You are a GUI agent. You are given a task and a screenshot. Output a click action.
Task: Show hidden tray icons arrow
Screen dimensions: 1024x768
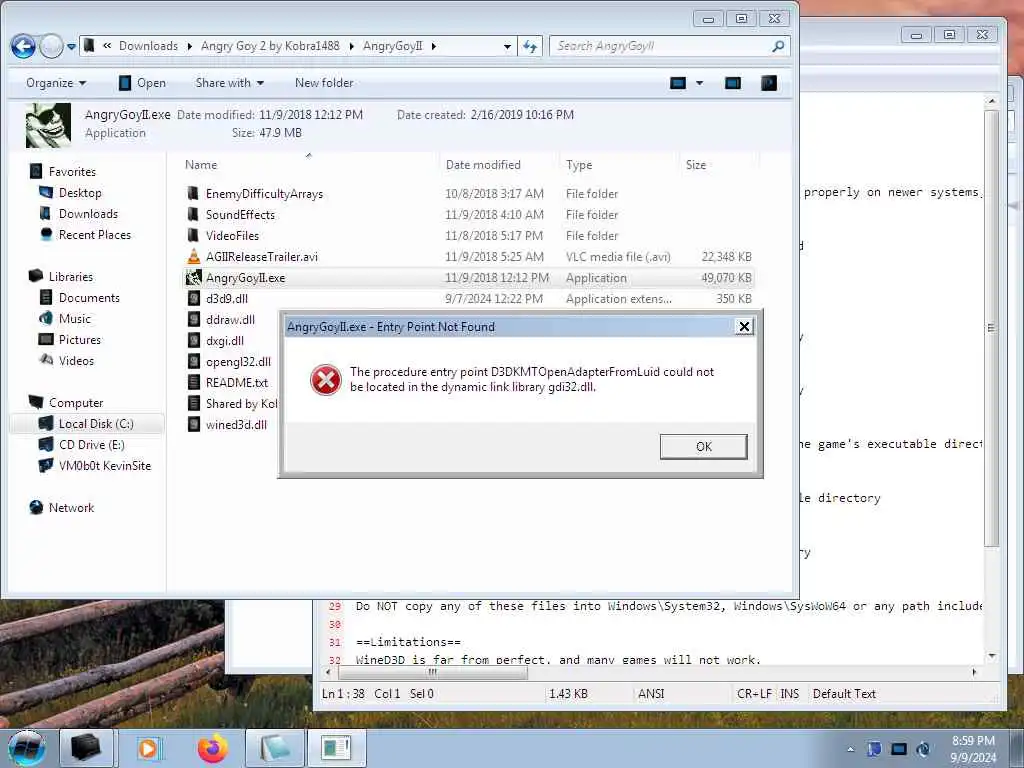850,749
